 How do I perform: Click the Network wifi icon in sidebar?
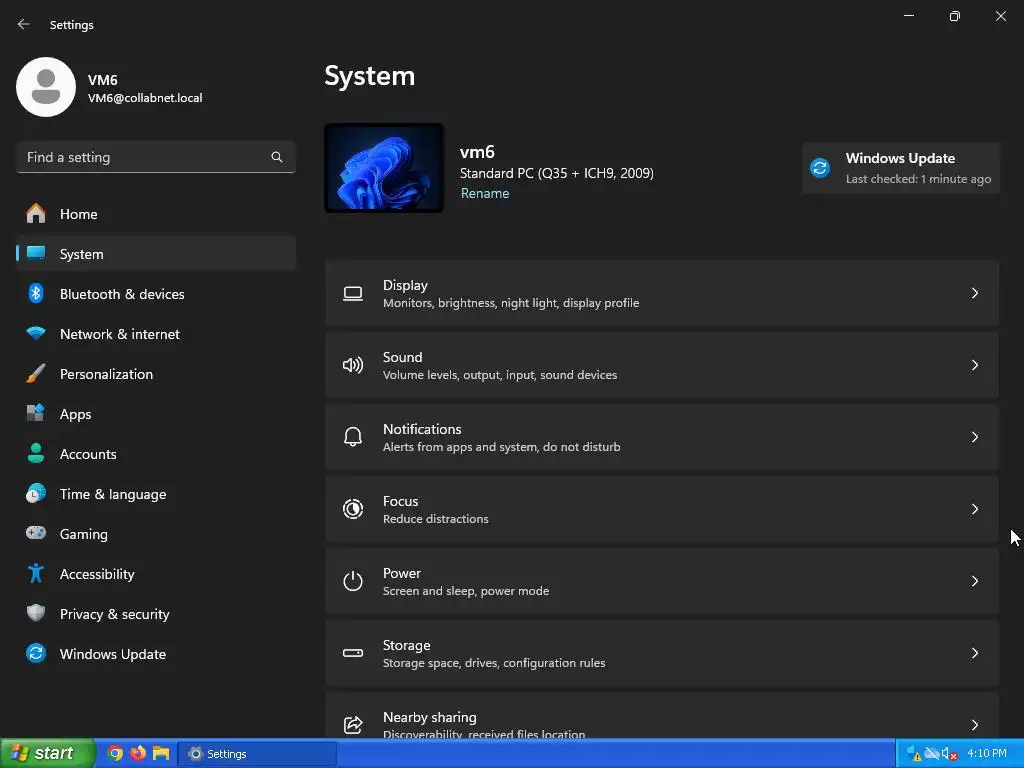pyautogui.click(x=36, y=333)
